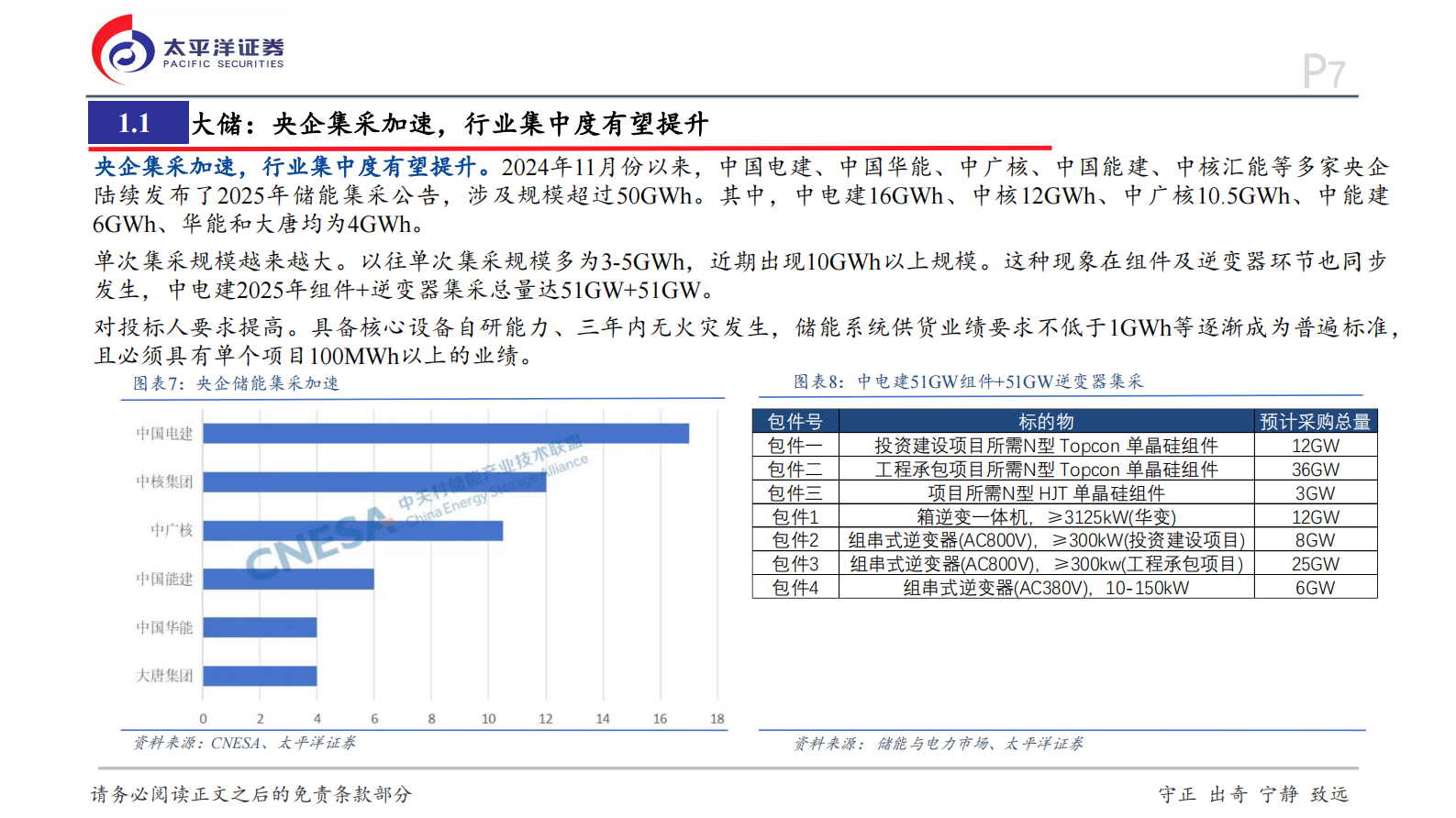Click the 中国电建 axis label
1456x818 pixels.
(x=164, y=434)
